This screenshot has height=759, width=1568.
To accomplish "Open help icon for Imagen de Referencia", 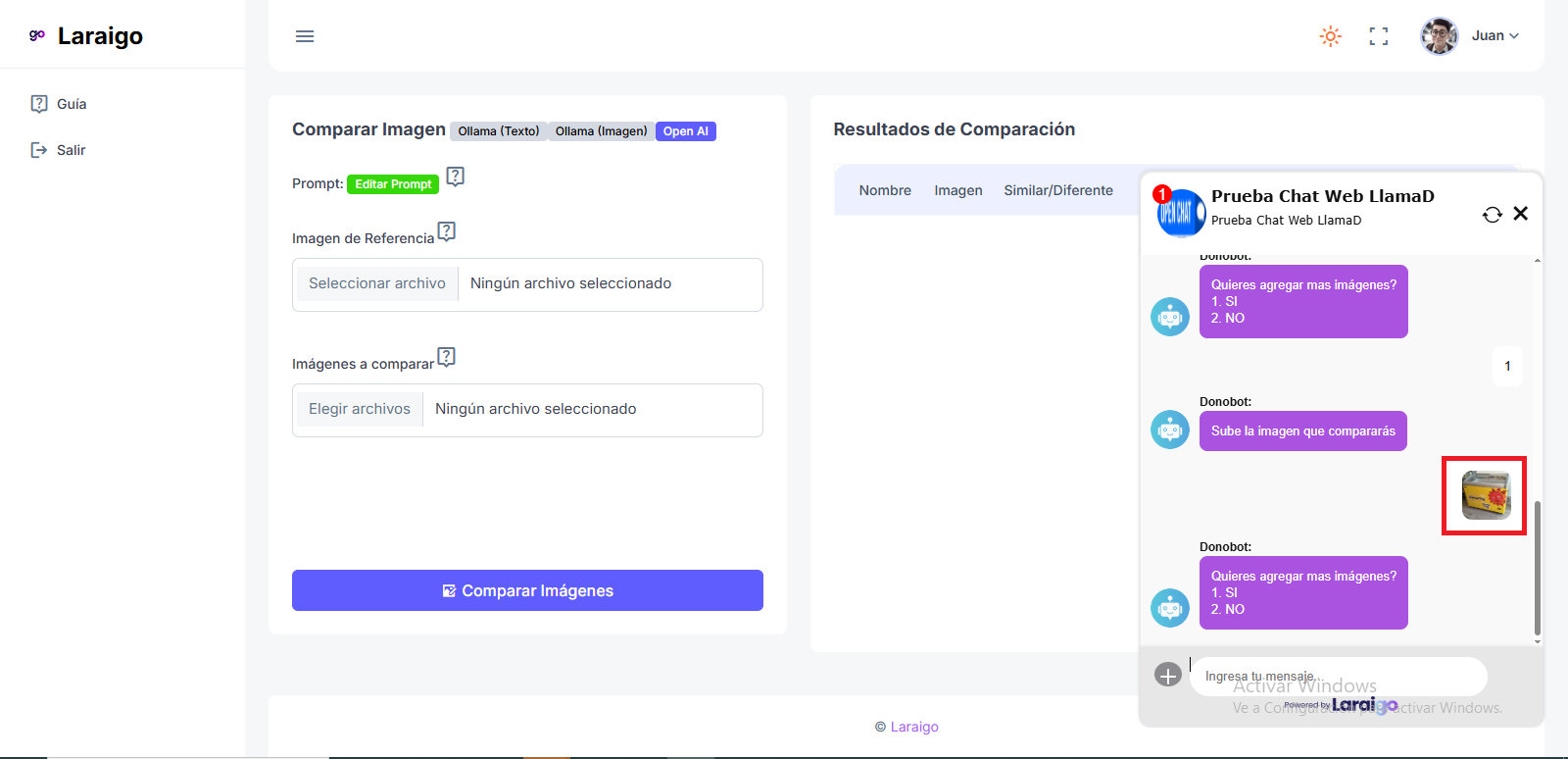I will point(447,231).
